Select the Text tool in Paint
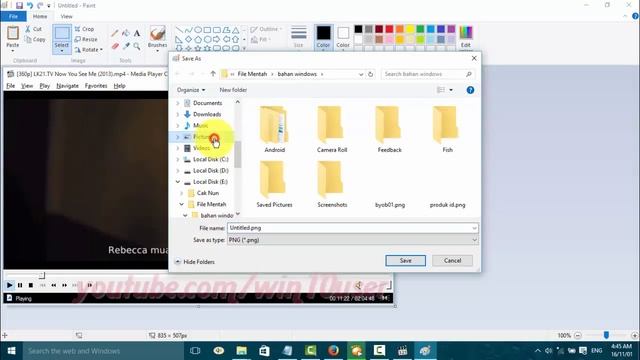 (137, 33)
